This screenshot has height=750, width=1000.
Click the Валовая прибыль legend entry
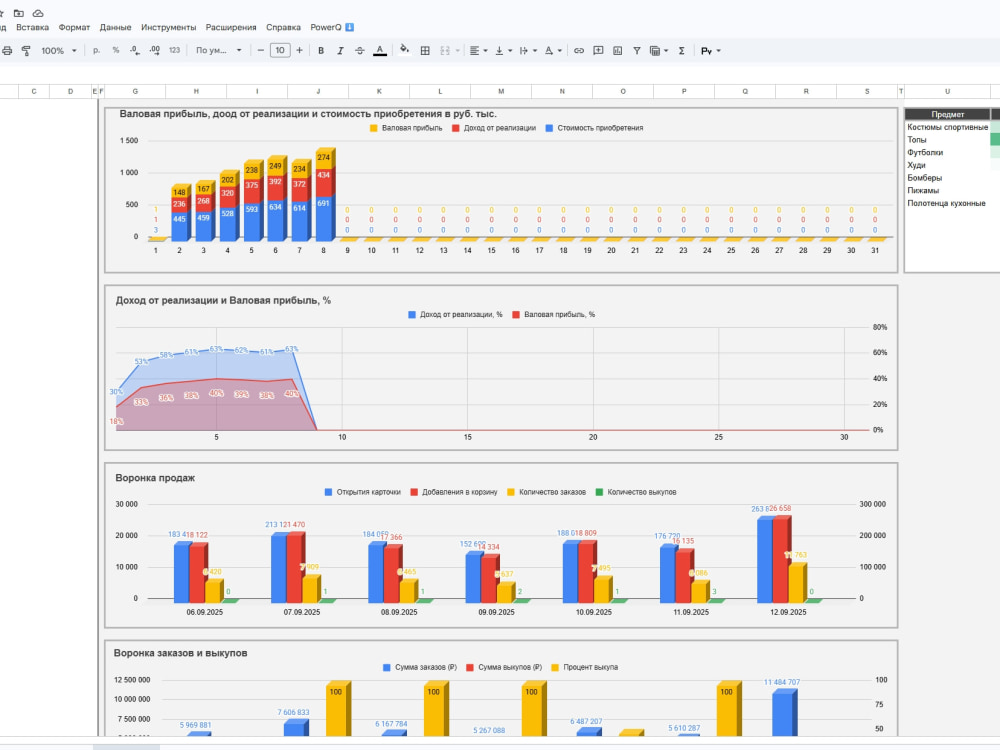(x=406, y=128)
